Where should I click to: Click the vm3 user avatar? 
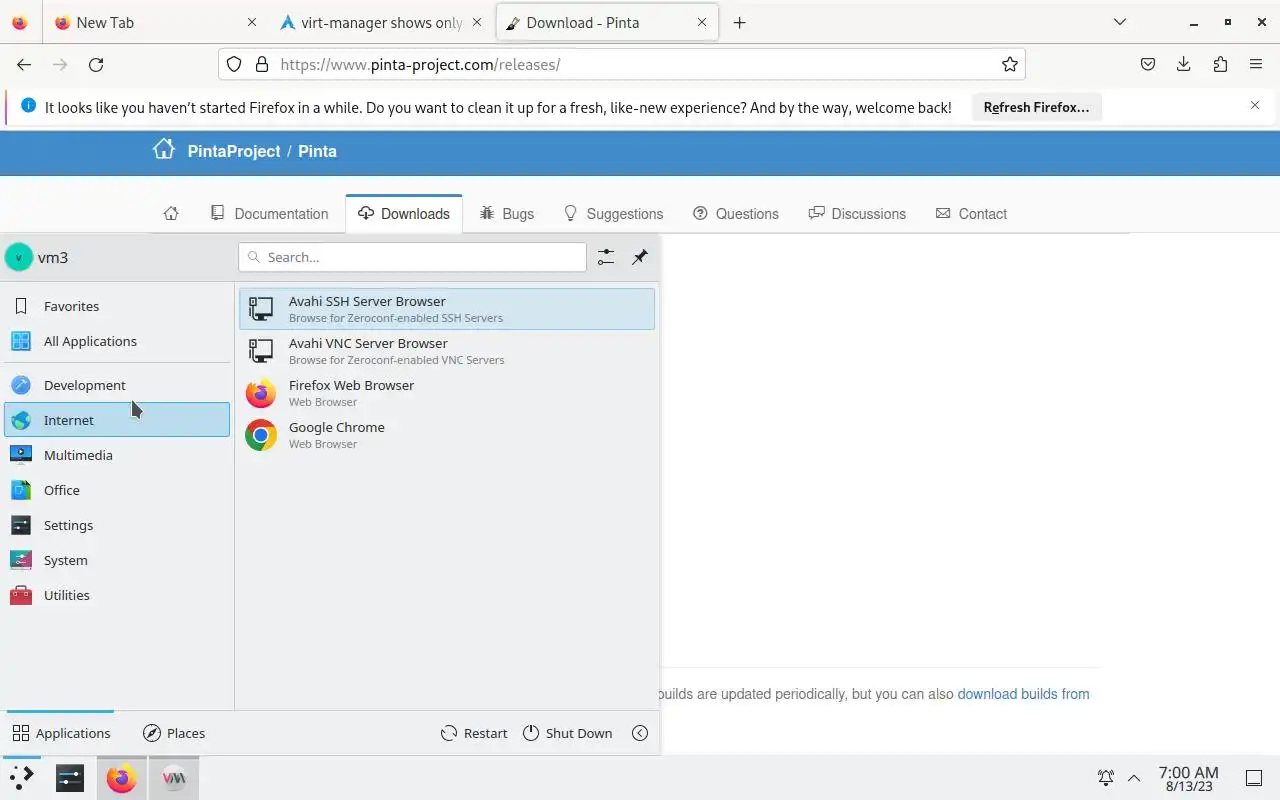coord(18,257)
